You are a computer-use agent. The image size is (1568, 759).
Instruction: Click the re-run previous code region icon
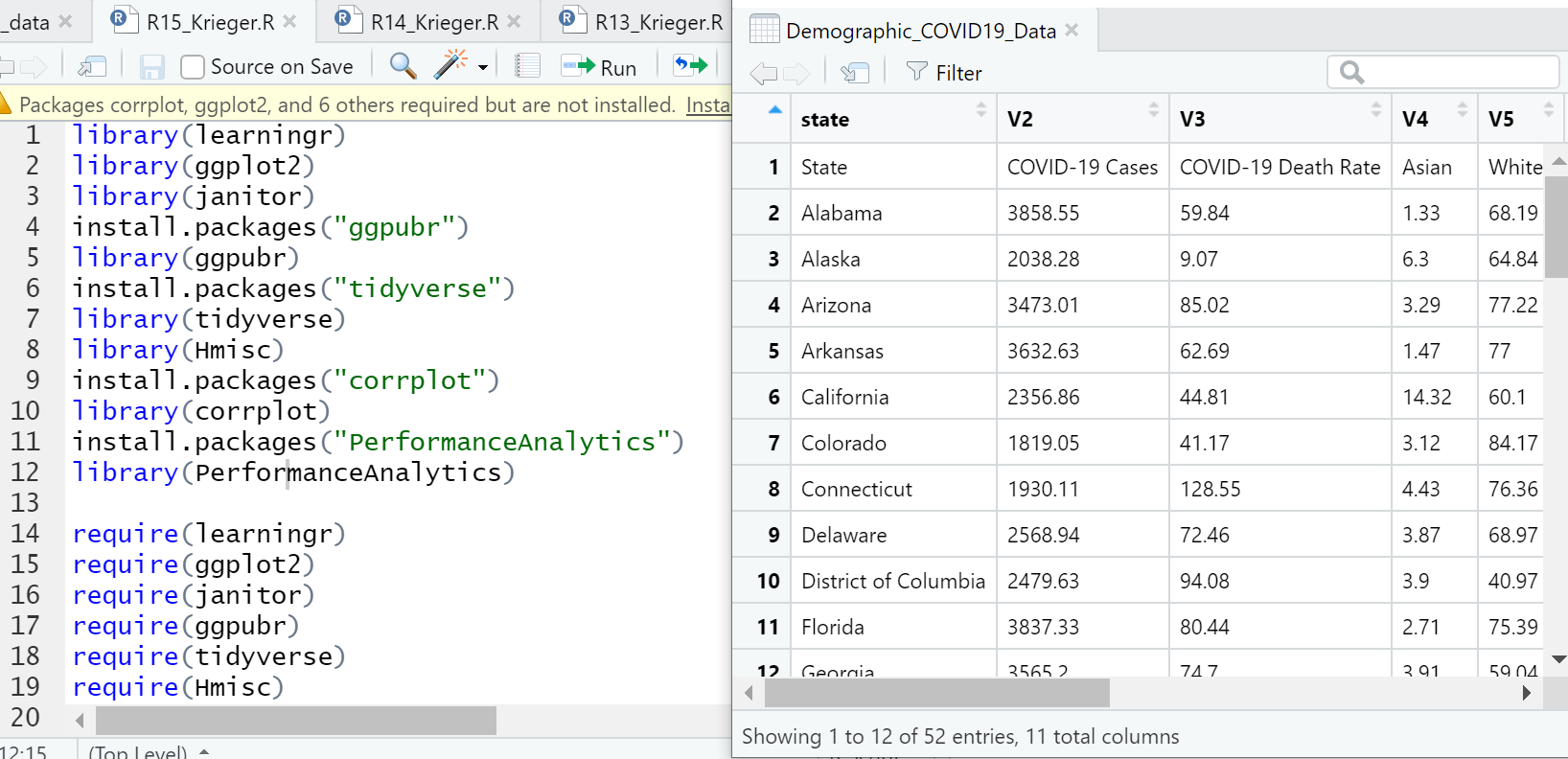[x=691, y=66]
